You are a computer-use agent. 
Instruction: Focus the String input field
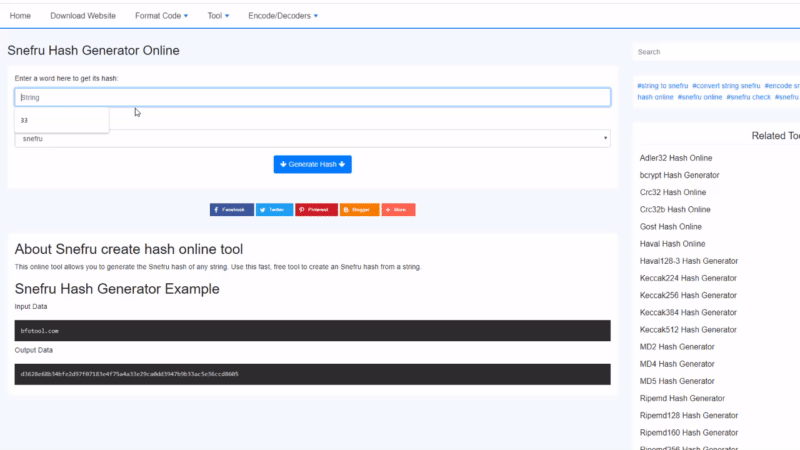[312, 97]
